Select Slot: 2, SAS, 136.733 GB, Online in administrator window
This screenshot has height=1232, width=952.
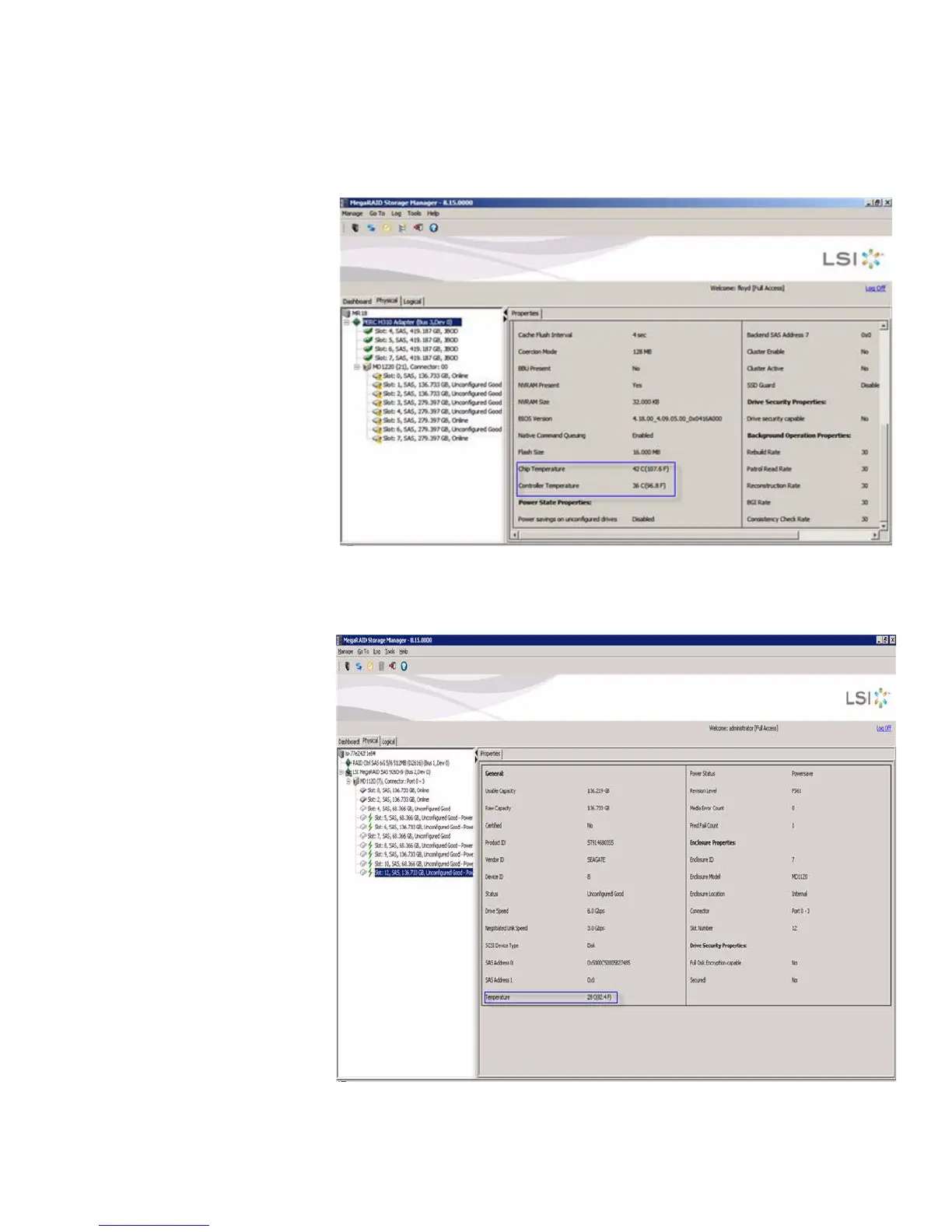tap(398, 800)
